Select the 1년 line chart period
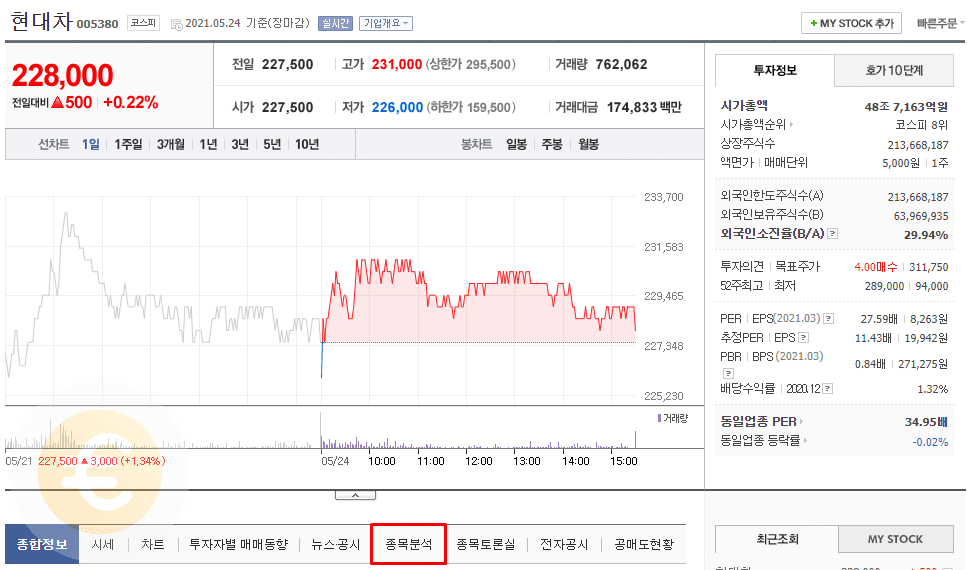This screenshot has height=570, width=967. [208, 144]
